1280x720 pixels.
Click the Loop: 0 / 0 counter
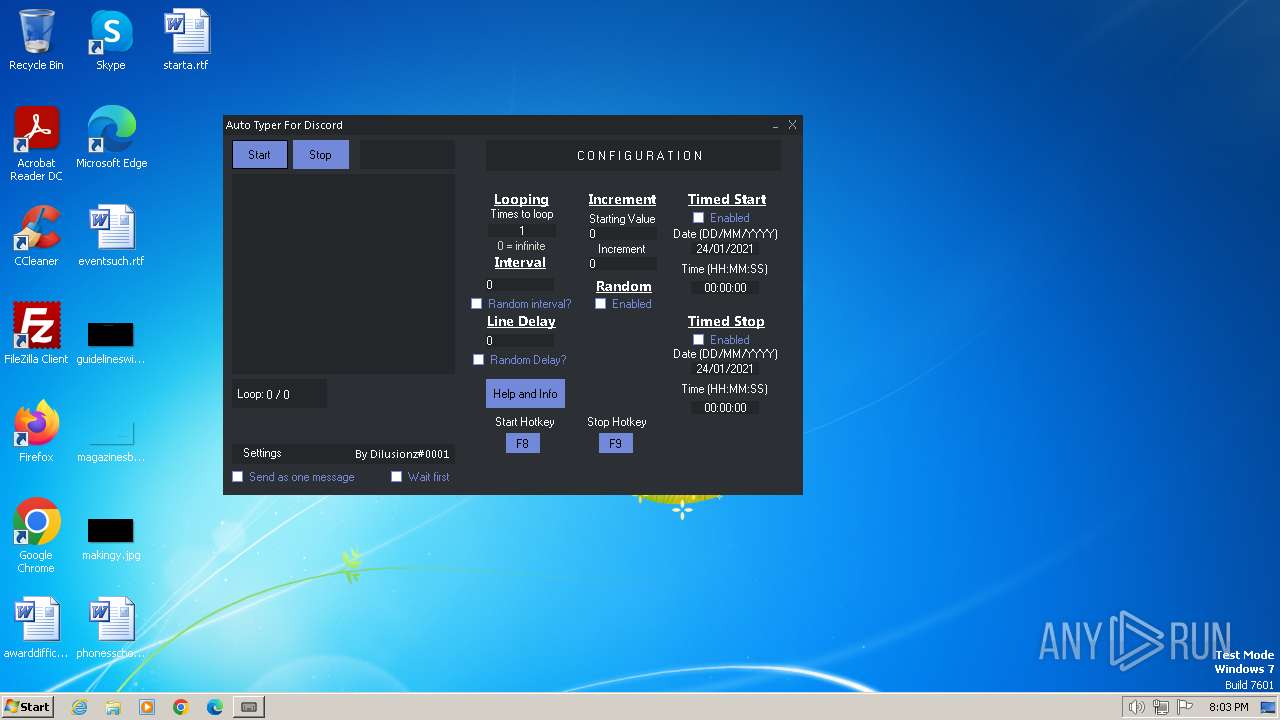point(279,394)
